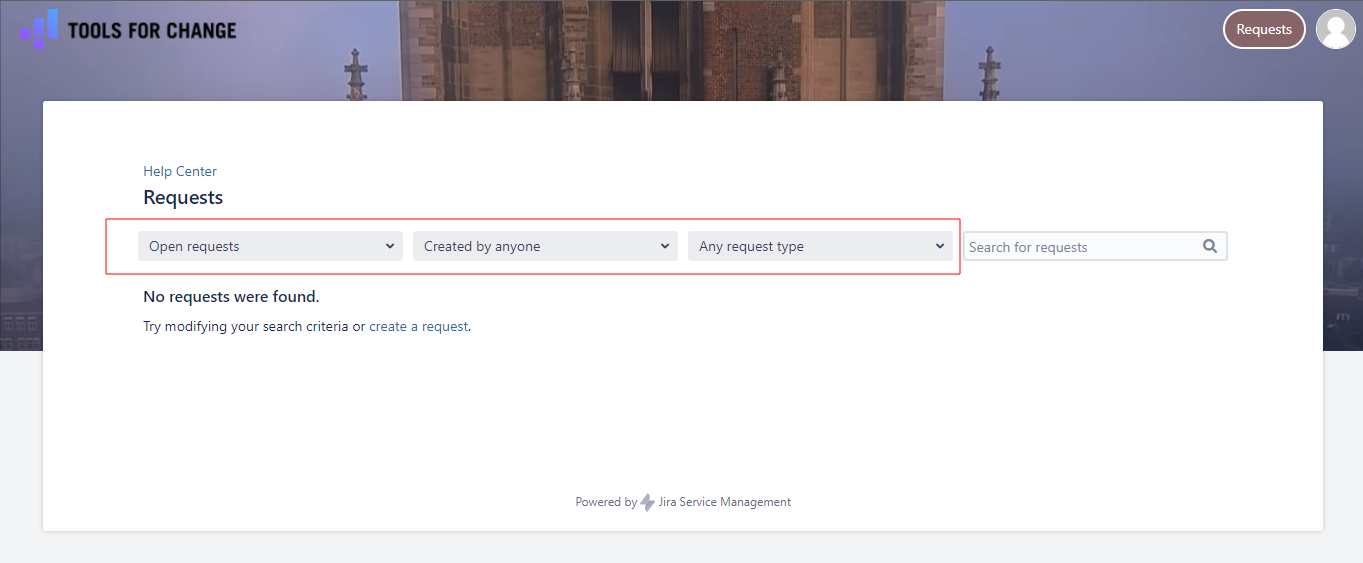Click the No requests were found message
This screenshot has width=1363, height=563.
(231, 296)
